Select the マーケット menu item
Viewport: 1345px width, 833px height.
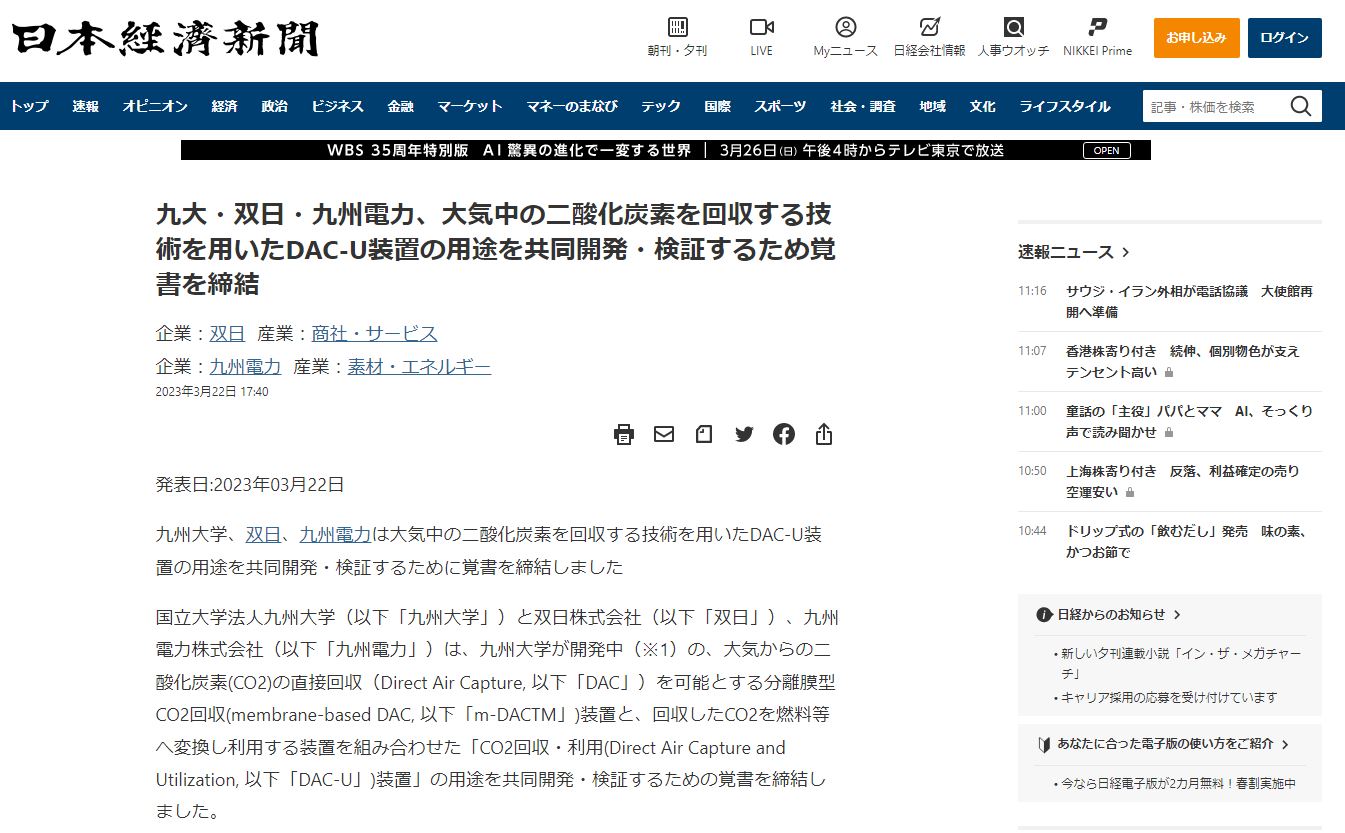(469, 107)
